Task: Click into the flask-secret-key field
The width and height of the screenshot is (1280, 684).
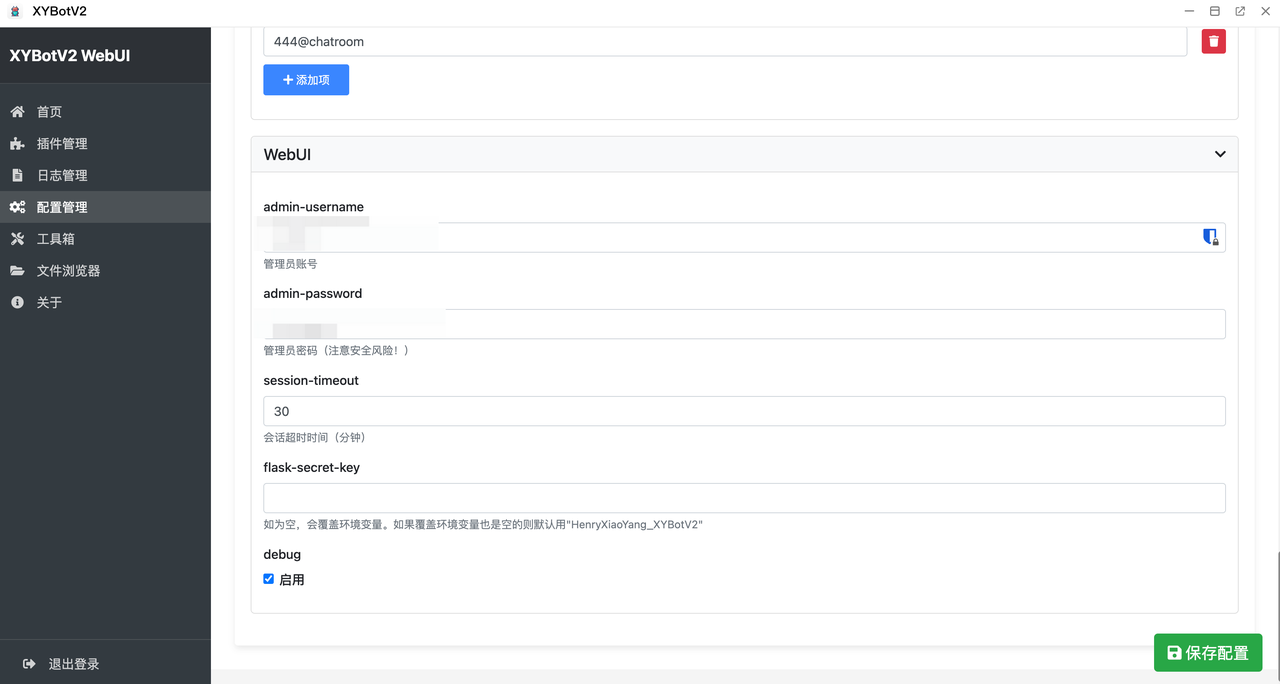Action: 743,498
